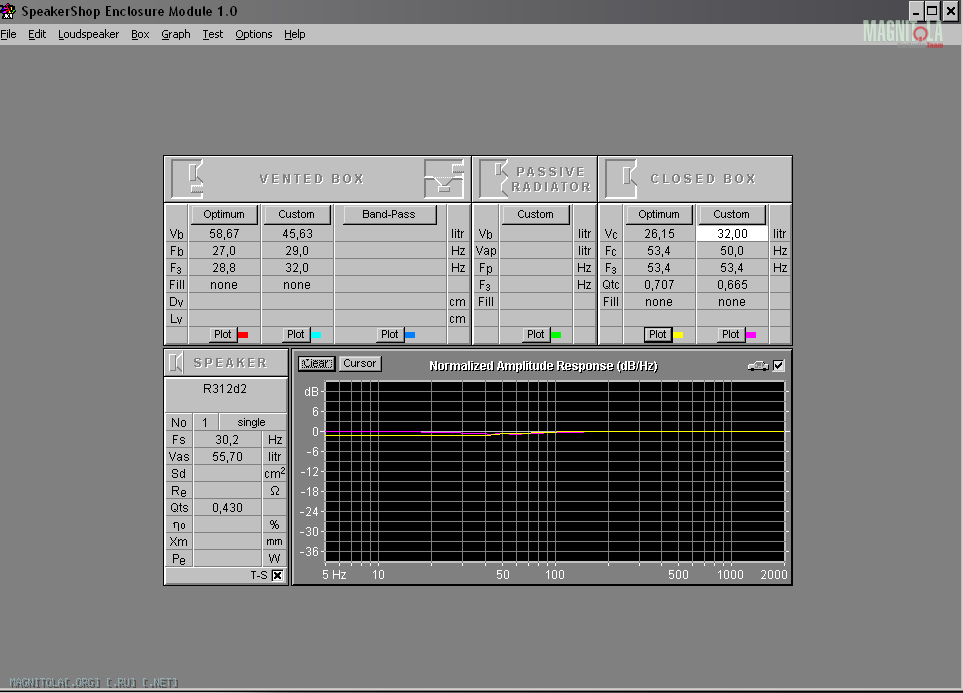Image resolution: width=963 pixels, height=693 pixels.
Task: Click closed optimum Vc value 26,15
Action: (659, 234)
